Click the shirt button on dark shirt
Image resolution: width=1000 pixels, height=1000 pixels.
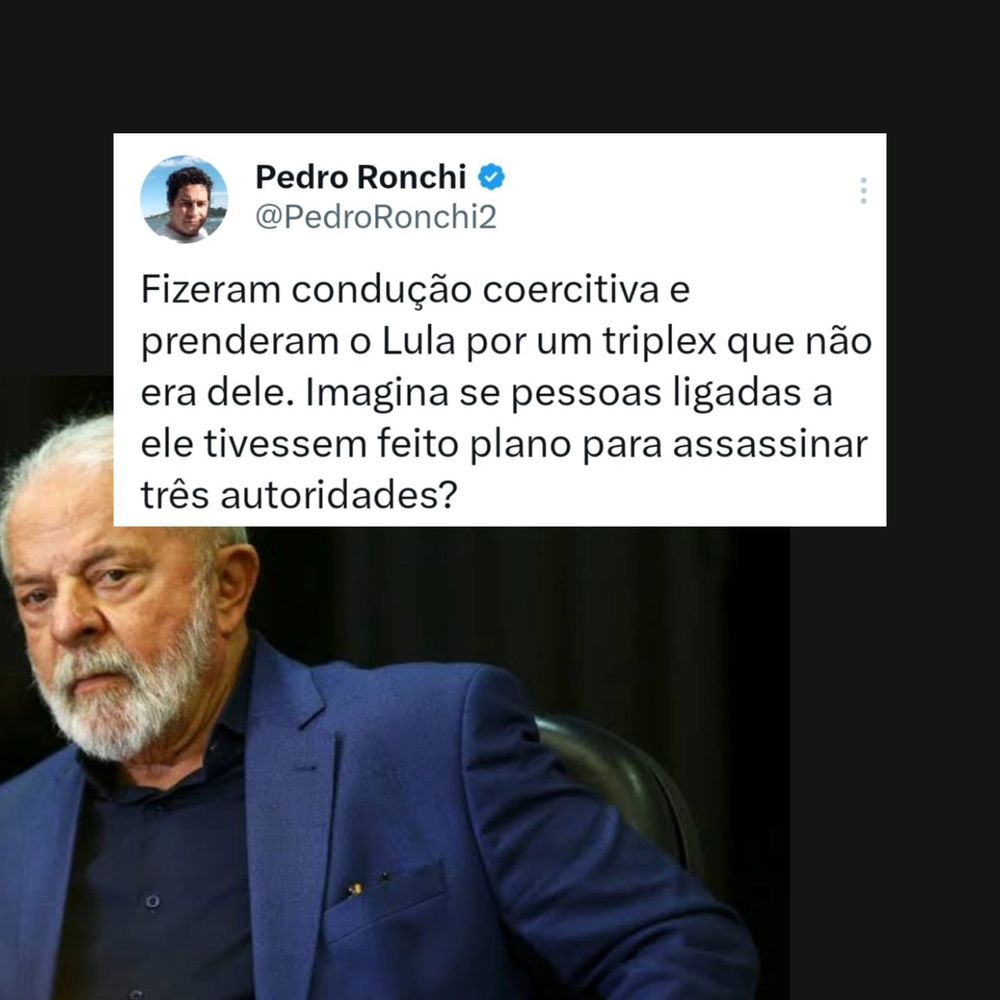tap(152, 901)
